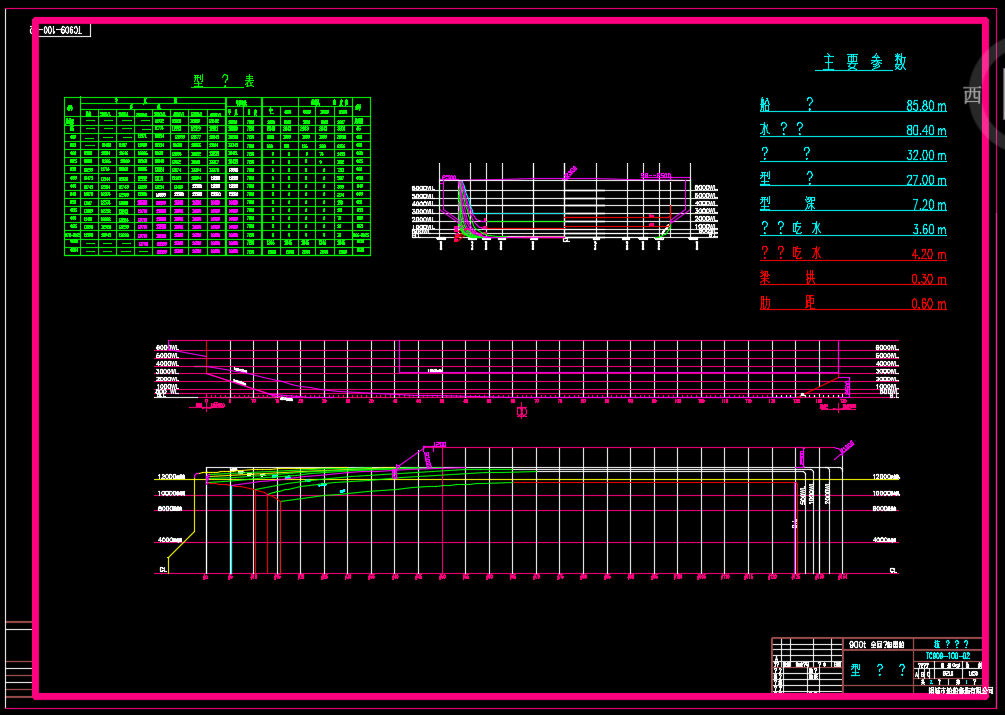The height and width of the screenshot is (715, 1005).
Task: Select the 80.40 m waterline length value
Action: coord(926,131)
